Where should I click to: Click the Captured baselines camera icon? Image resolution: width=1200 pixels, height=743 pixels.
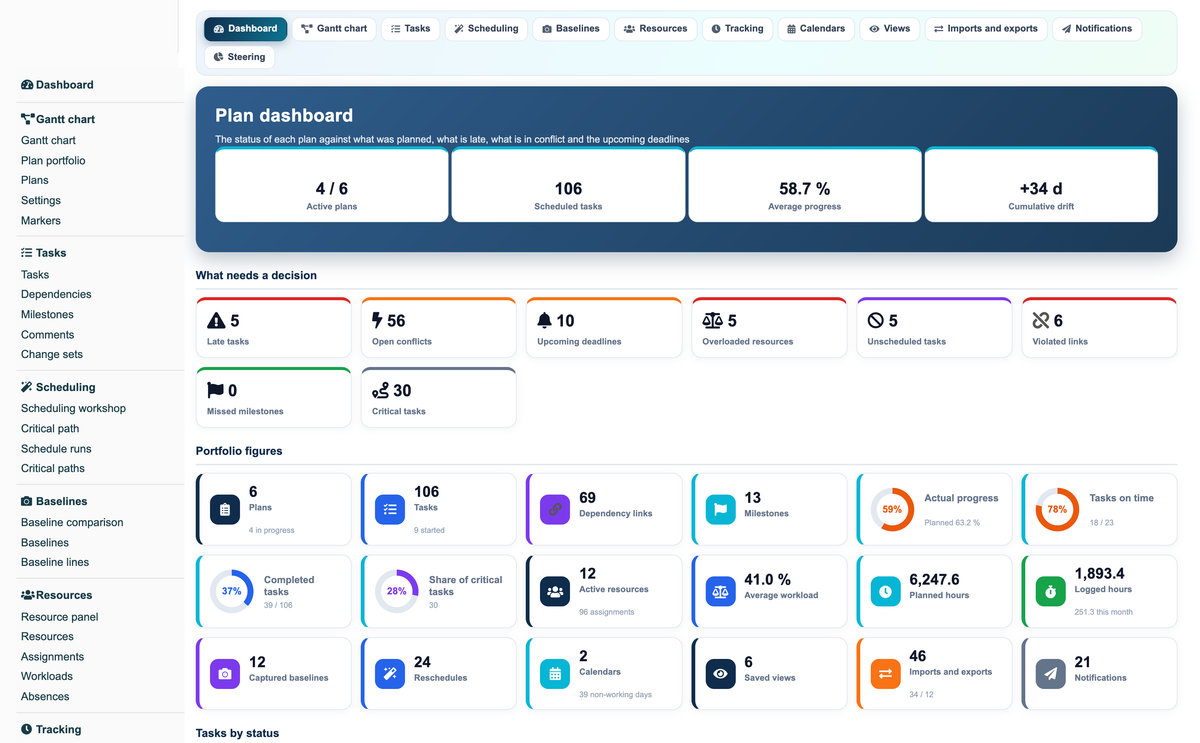(225, 674)
